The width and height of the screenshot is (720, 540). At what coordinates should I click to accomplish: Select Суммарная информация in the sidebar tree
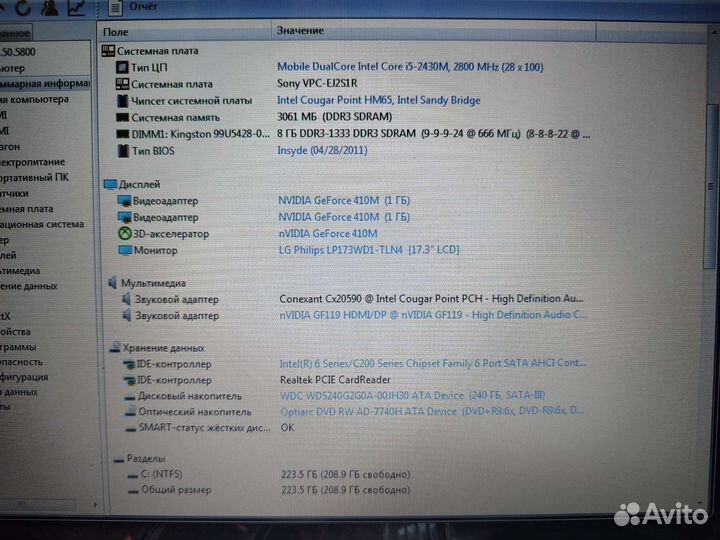pyautogui.click(x=45, y=84)
